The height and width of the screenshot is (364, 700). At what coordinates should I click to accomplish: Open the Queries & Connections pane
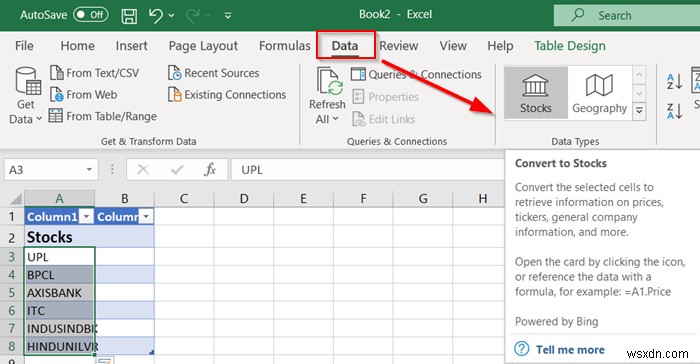416,74
